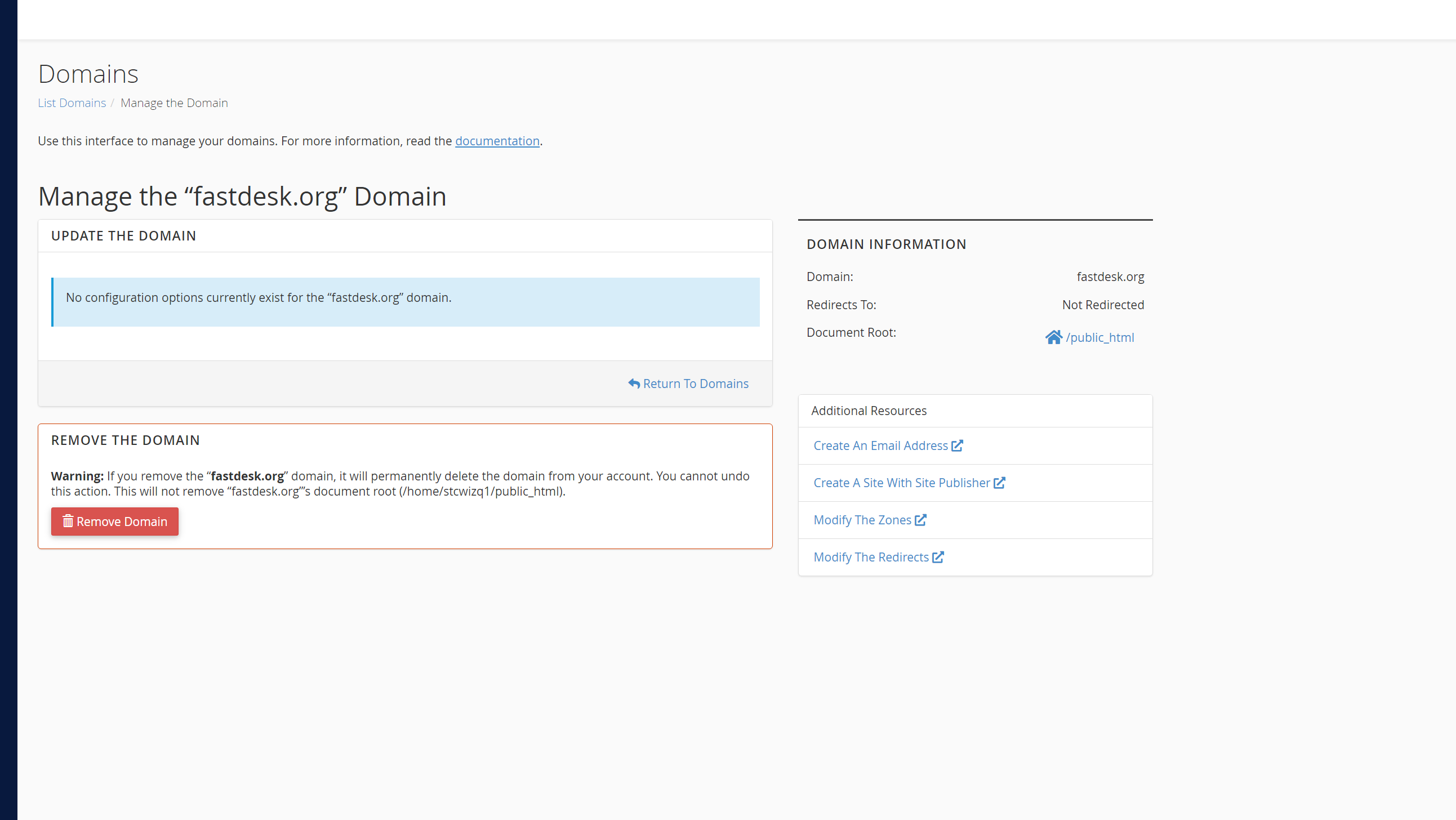
Task: Click the home icon beside /public_html
Action: pos(1054,337)
